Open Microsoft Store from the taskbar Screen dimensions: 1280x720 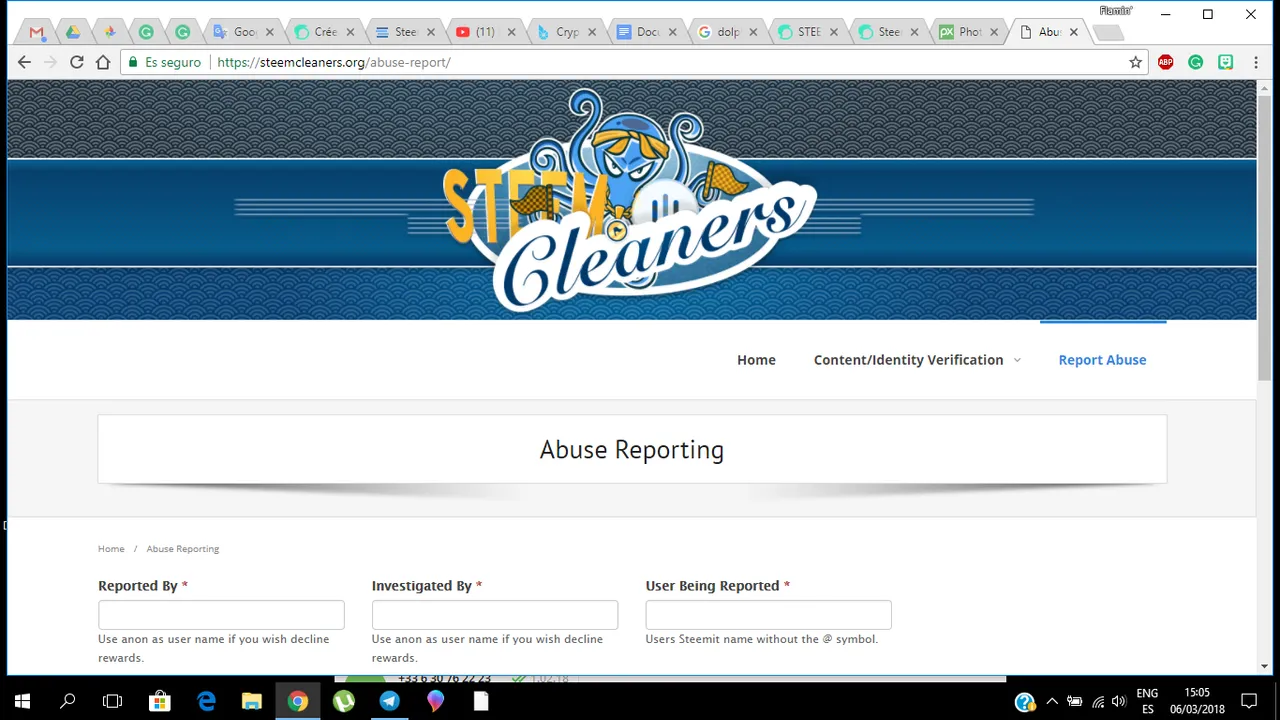(159, 702)
